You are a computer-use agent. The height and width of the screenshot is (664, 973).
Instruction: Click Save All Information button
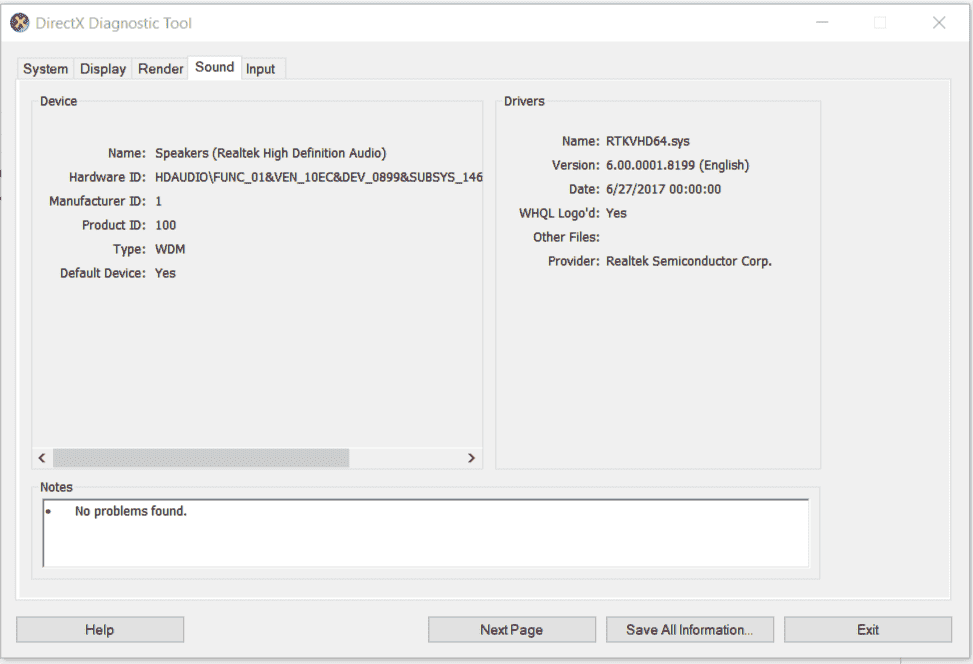click(690, 630)
